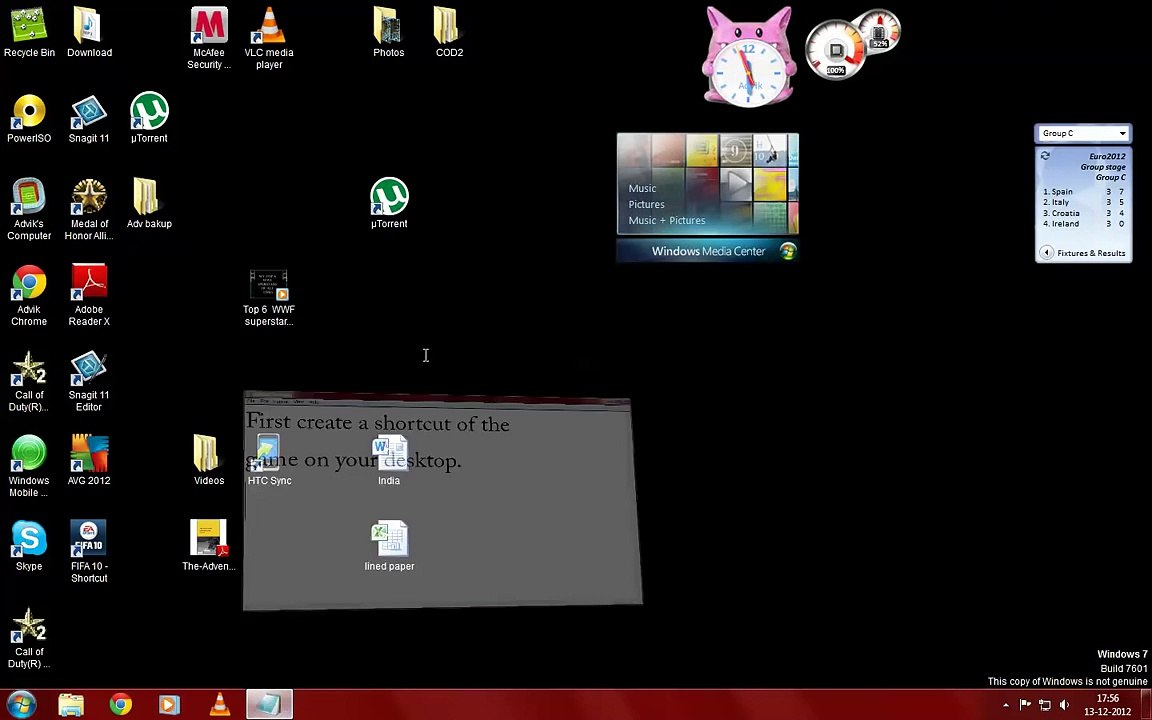Image resolution: width=1152 pixels, height=720 pixels.
Task: Open Action Center flag icon
Action: pyautogui.click(x=1025, y=705)
